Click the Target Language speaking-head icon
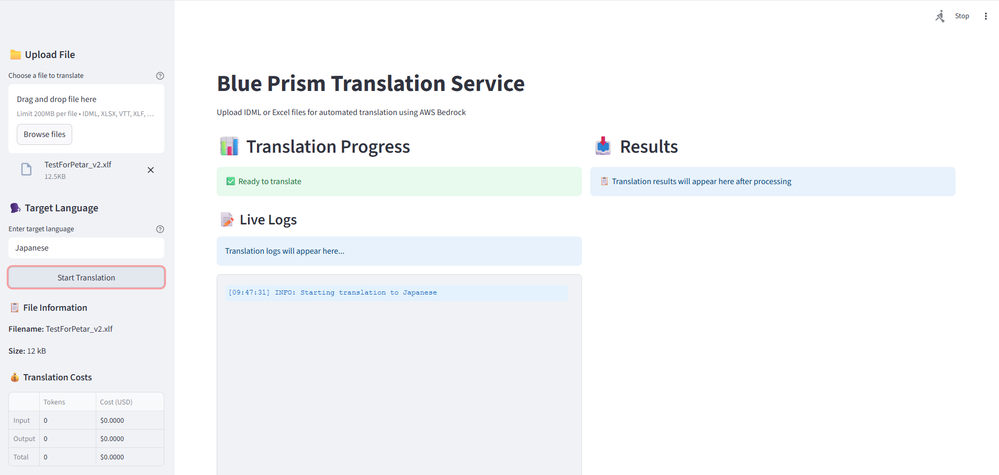Viewport: 999px width, 475px height. 15,208
